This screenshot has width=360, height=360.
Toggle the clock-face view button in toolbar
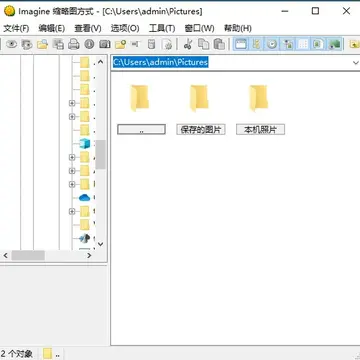pos(272,44)
